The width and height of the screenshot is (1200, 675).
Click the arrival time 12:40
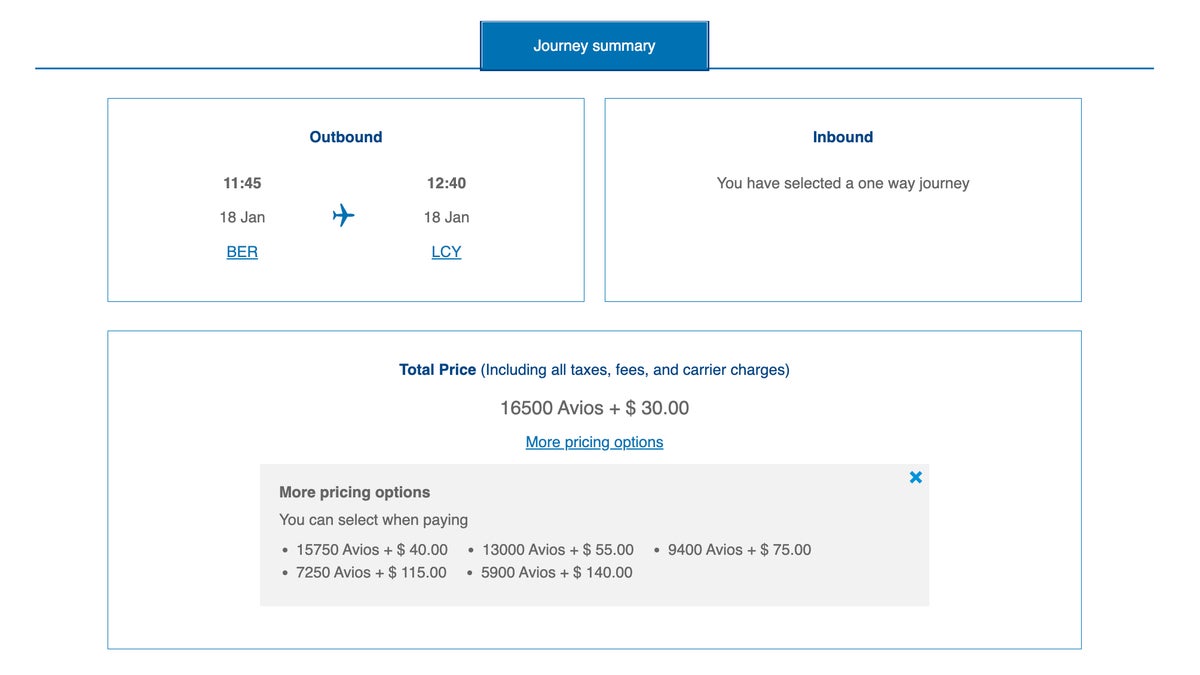(446, 183)
